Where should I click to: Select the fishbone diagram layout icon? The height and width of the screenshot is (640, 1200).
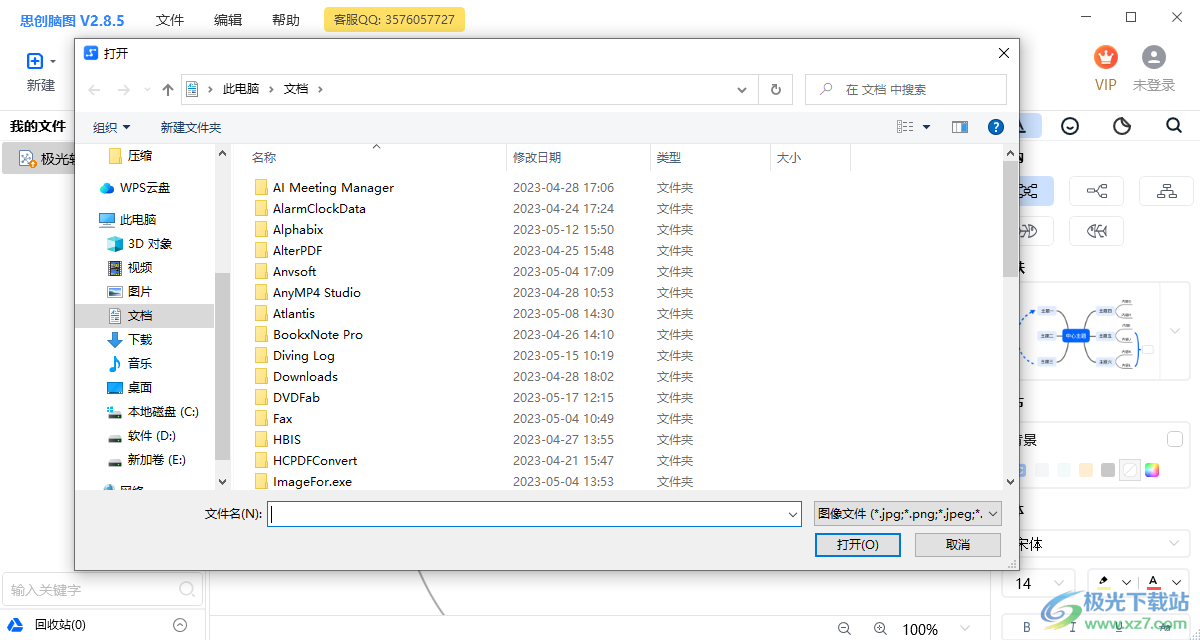point(1097,231)
